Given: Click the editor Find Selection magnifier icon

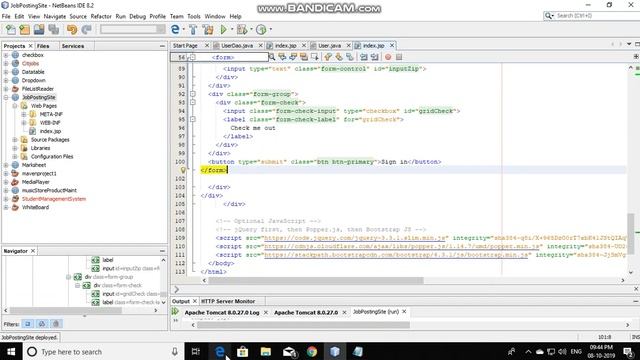Looking at the screenshot, I should coord(272,57).
